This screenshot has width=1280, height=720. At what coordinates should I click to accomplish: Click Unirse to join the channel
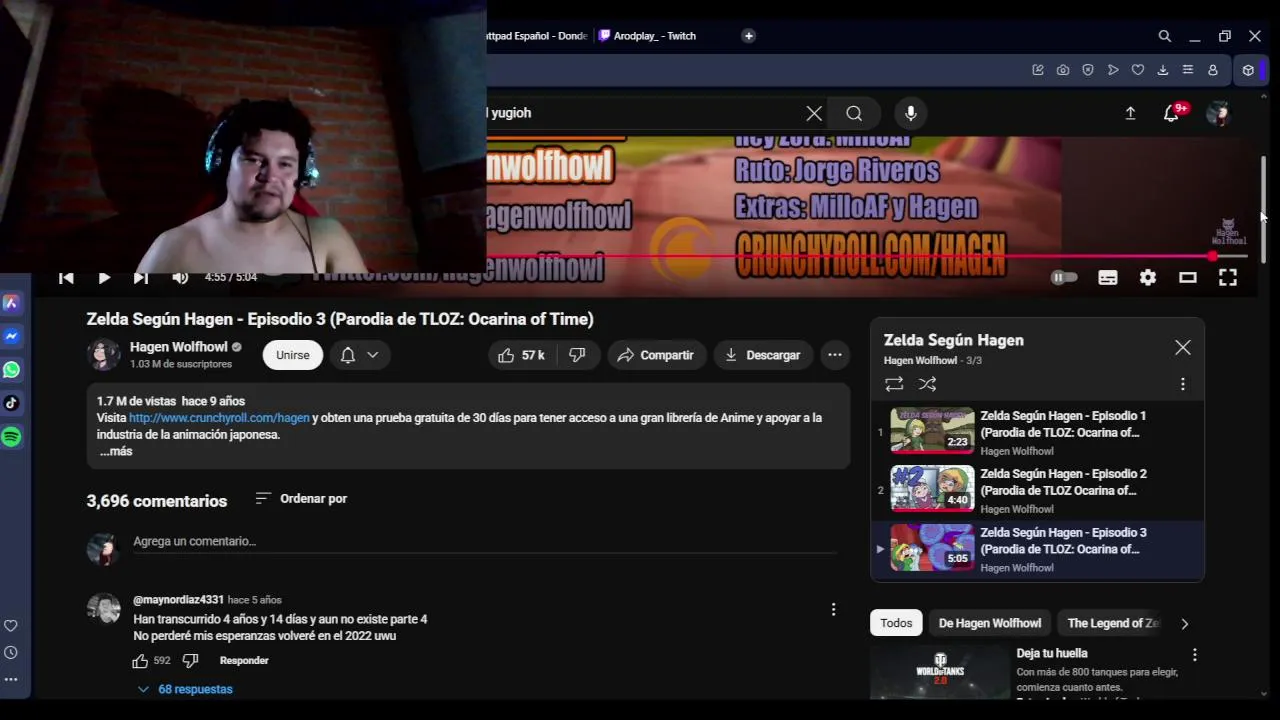pos(293,355)
